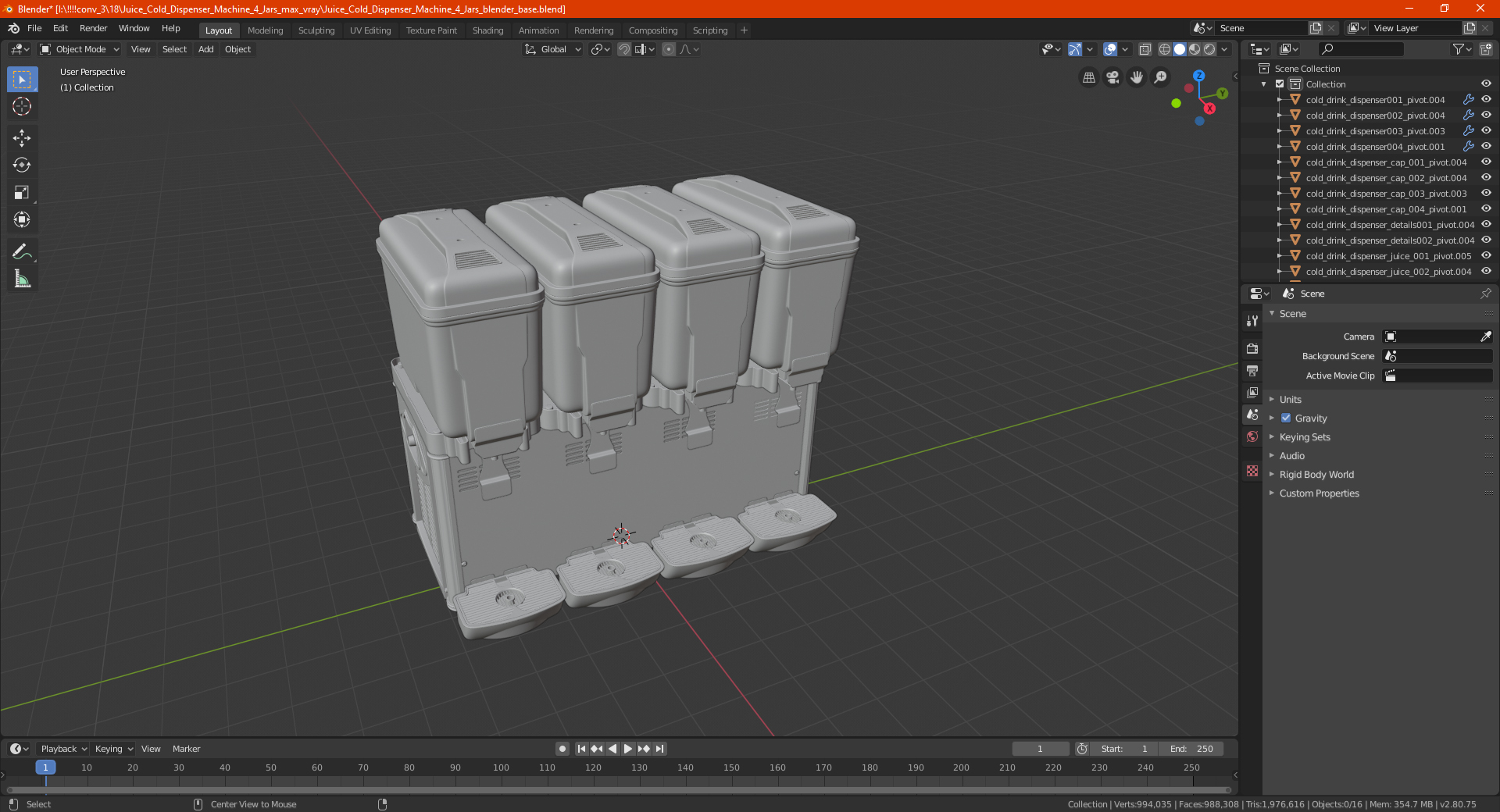Select the Measure tool
This screenshot has width=1500, height=812.
pos(22,279)
